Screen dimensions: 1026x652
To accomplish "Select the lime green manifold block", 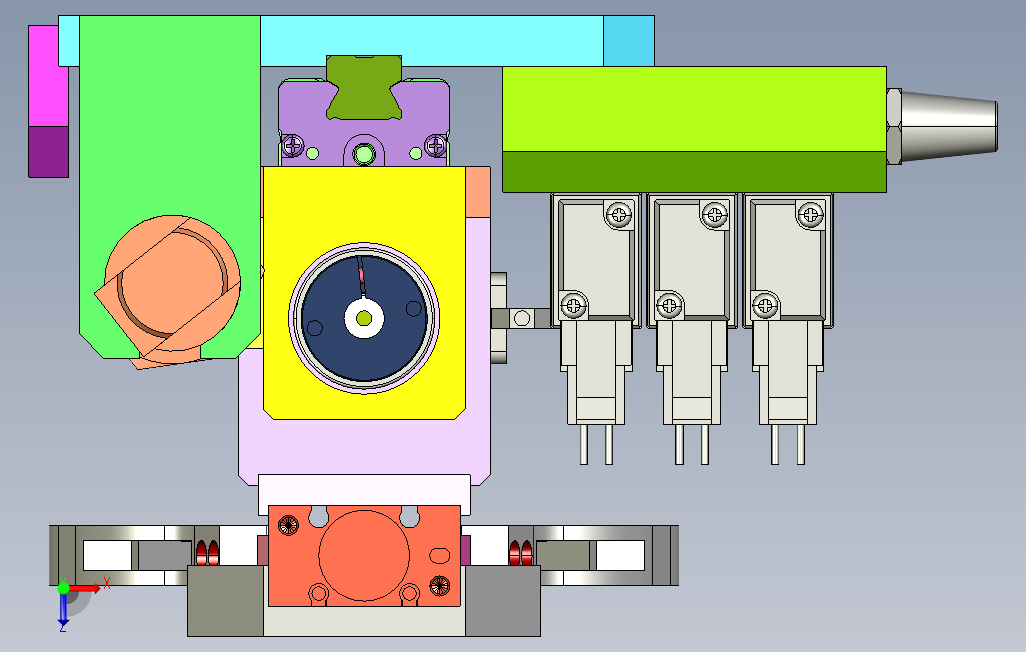I will click(x=694, y=109).
